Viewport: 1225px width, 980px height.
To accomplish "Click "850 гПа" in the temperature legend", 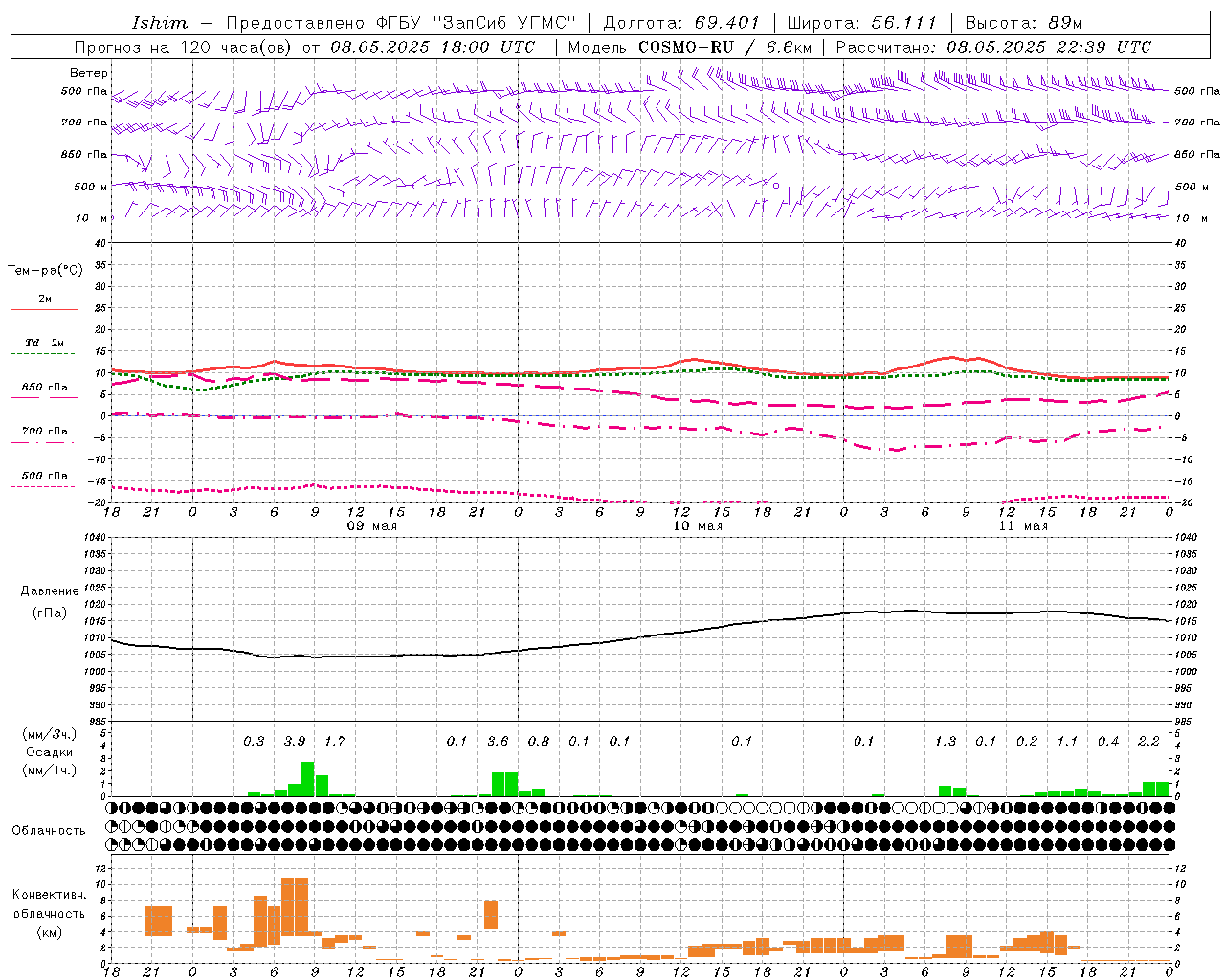I will point(45,388).
